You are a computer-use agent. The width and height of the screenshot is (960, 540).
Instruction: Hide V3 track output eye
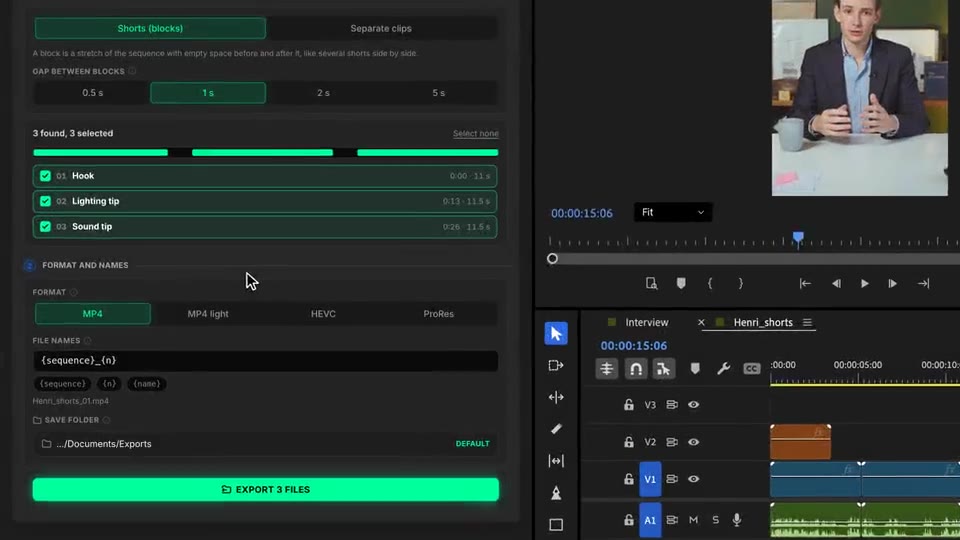click(693, 405)
